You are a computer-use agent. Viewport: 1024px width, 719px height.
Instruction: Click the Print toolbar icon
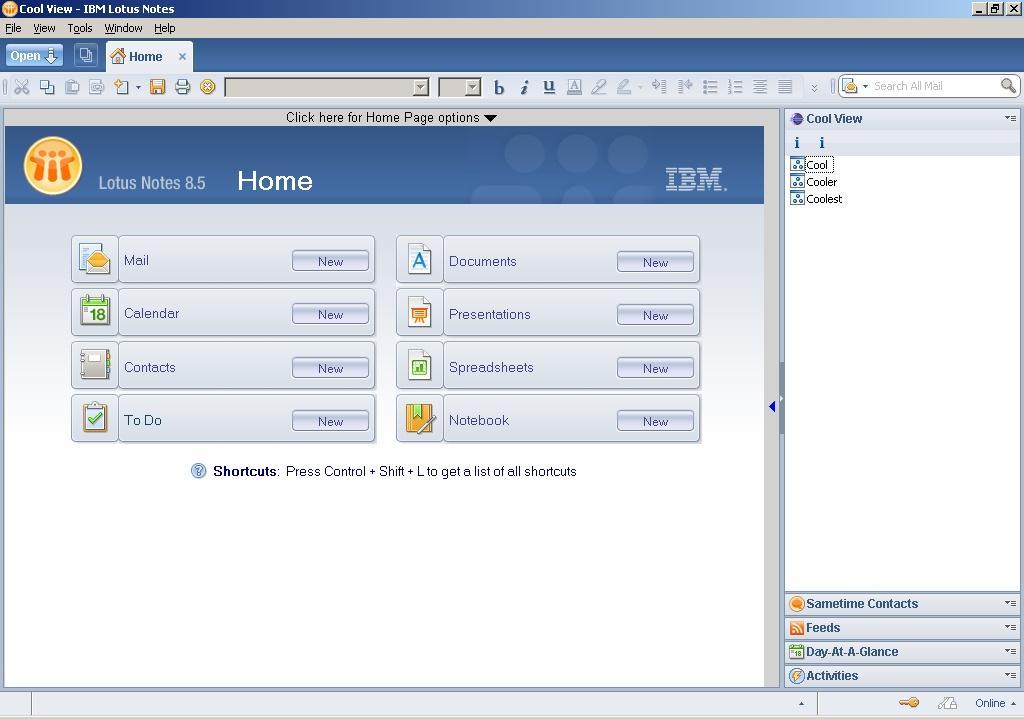[183, 87]
